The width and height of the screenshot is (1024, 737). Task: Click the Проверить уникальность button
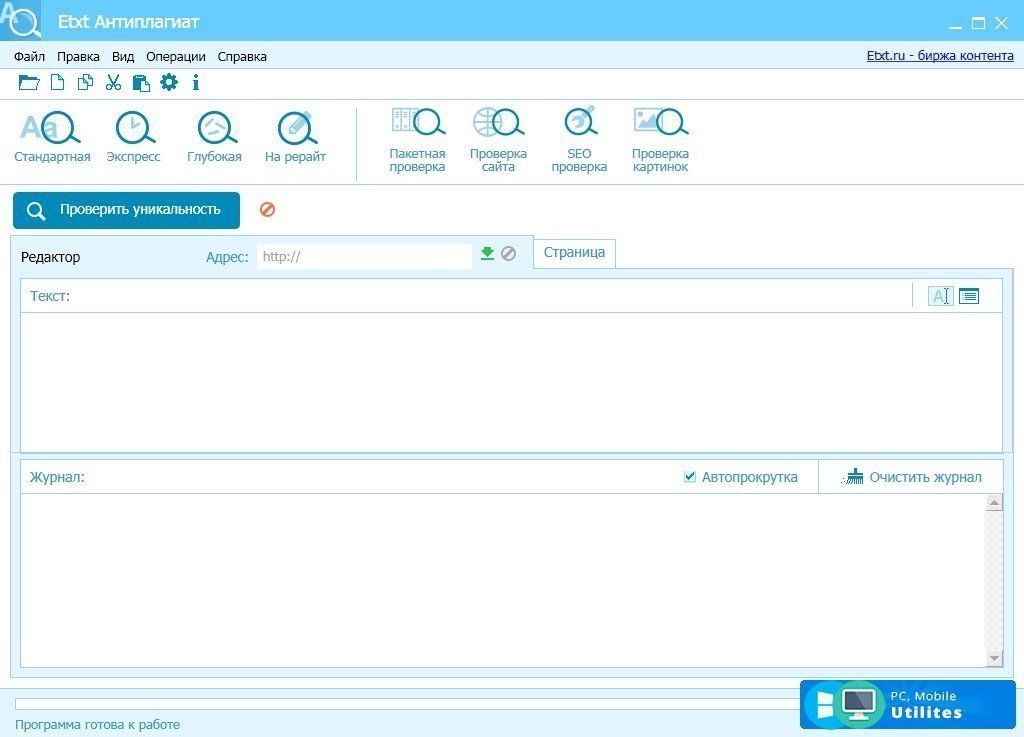coord(126,210)
